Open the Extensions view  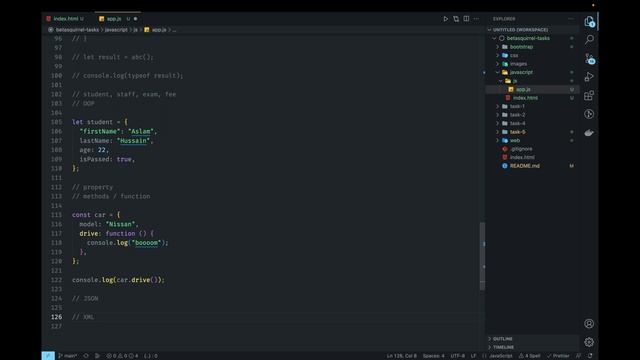tap(589, 96)
